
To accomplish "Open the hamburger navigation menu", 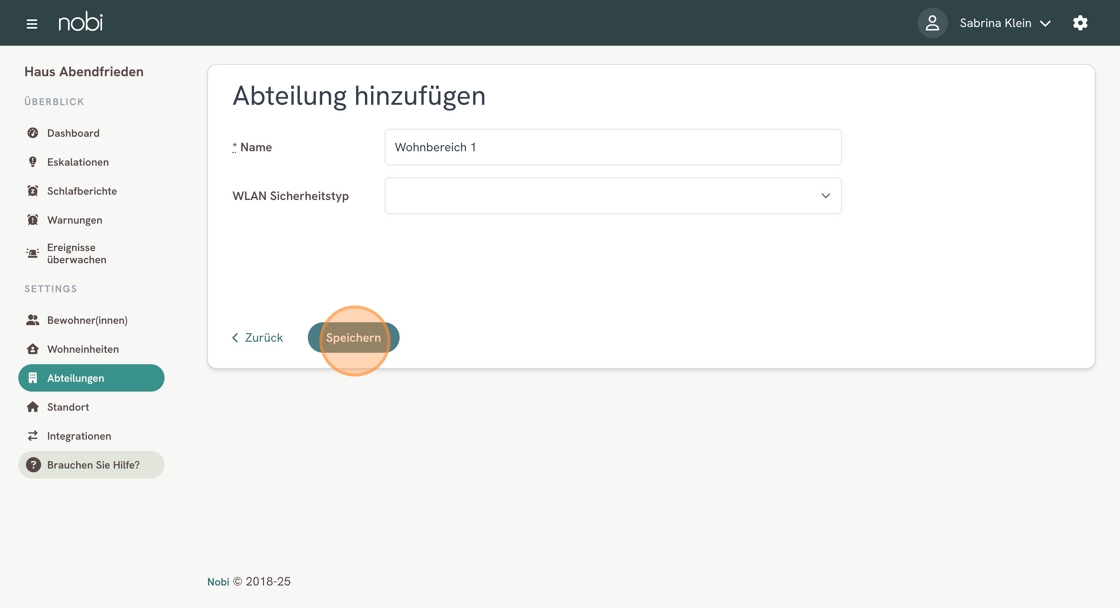I will 31,24.
